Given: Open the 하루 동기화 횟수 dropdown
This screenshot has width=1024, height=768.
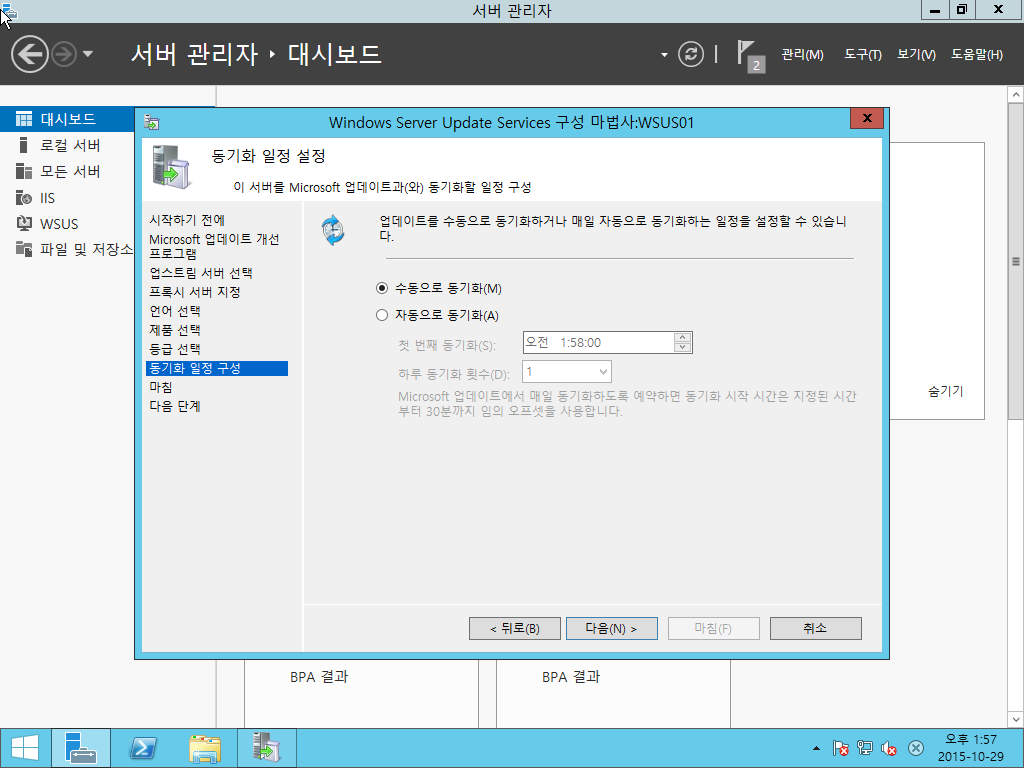Looking at the screenshot, I should [x=567, y=372].
